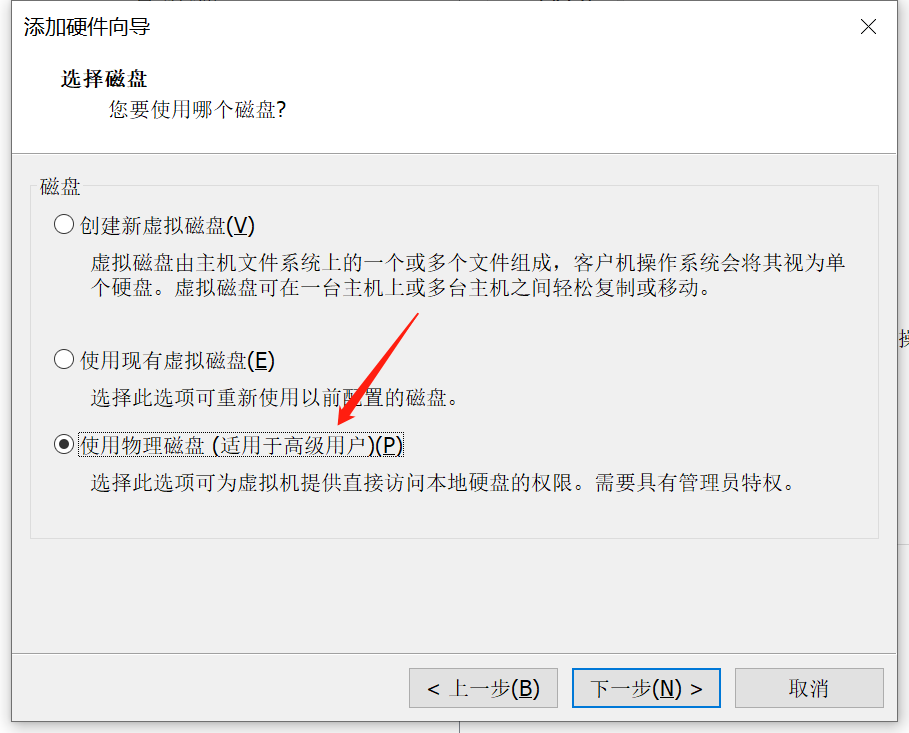Click the 磁盘 group box caption
The width and height of the screenshot is (909, 733).
[60, 186]
